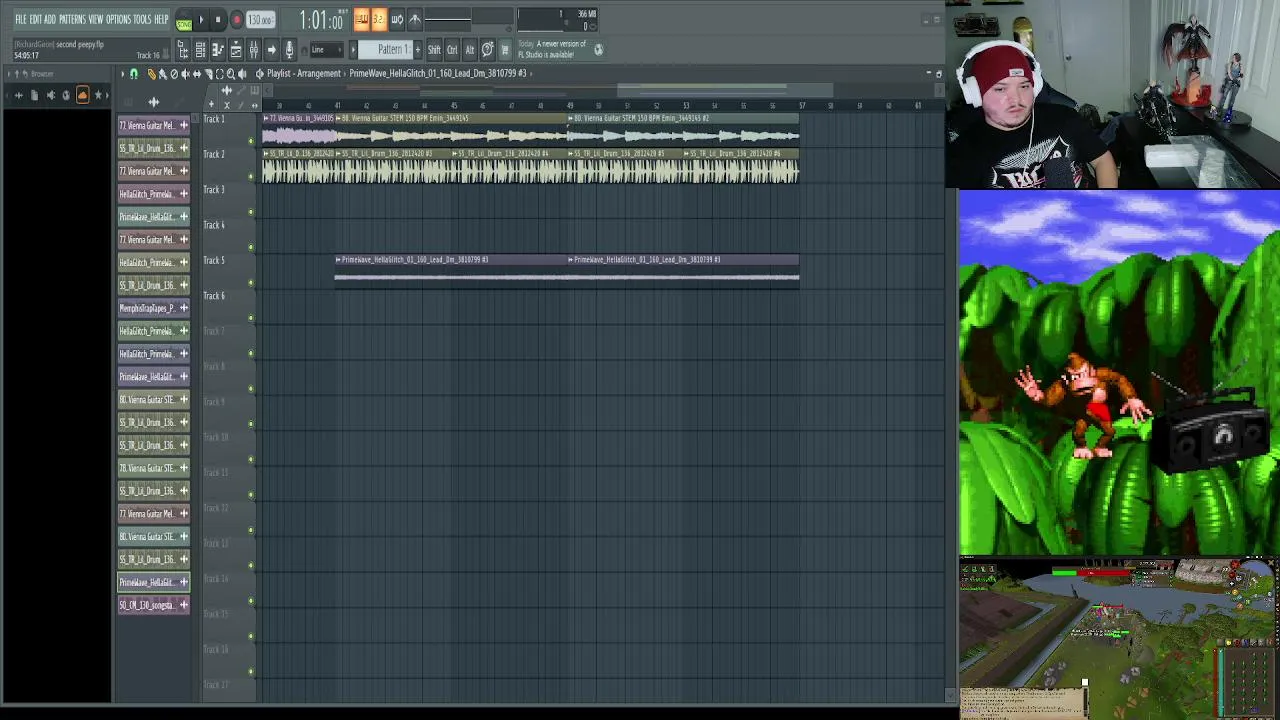This screenshot has width=1280, height=720.
Task: Select the highlighted cloud browser tab
Action: pyautogui.click(x=83, y=95)
